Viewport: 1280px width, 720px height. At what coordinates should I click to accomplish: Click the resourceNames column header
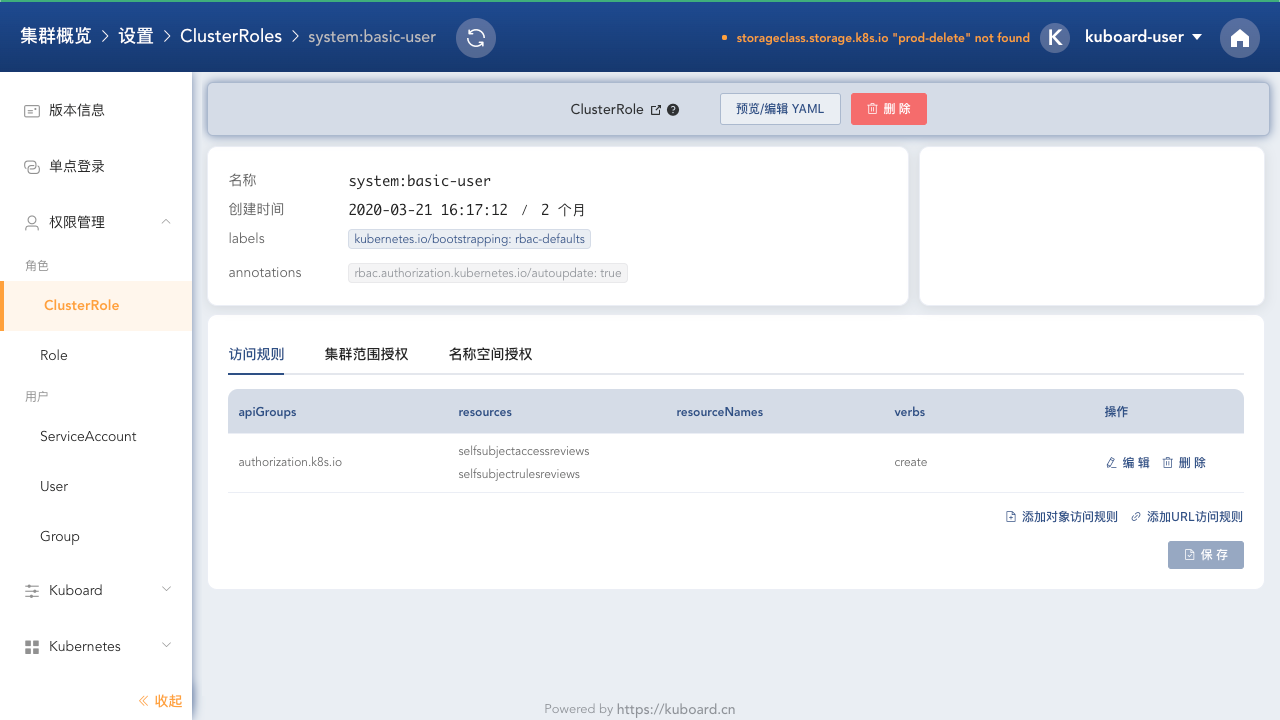720,412
